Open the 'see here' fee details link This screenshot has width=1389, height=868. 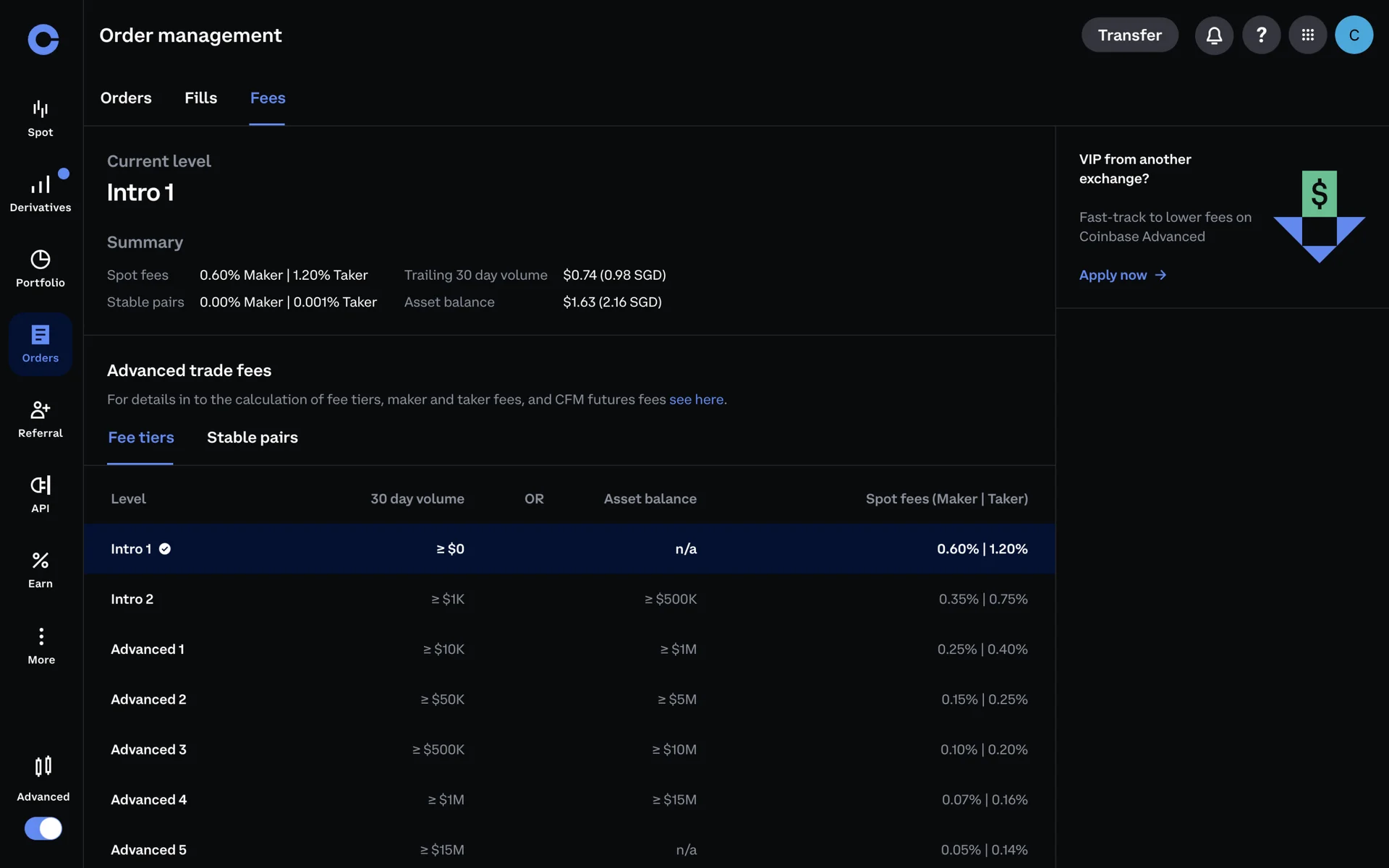(696, 399)
